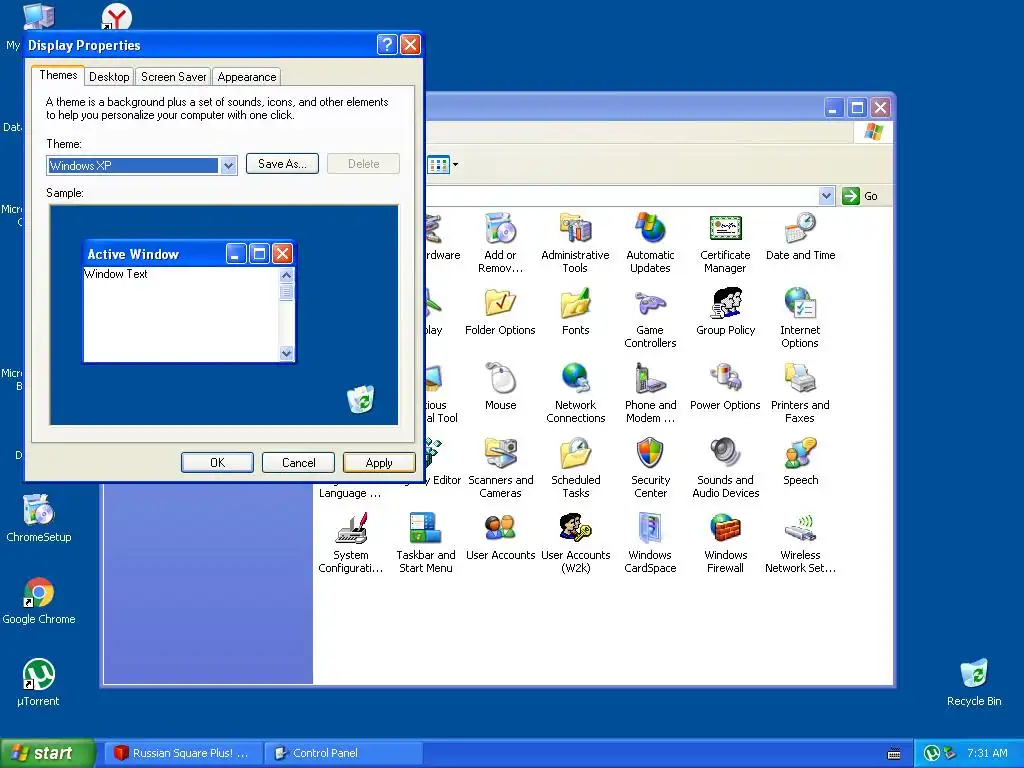
Task: Select ChromeSetup desktop icon
Action: pos(39,511)
